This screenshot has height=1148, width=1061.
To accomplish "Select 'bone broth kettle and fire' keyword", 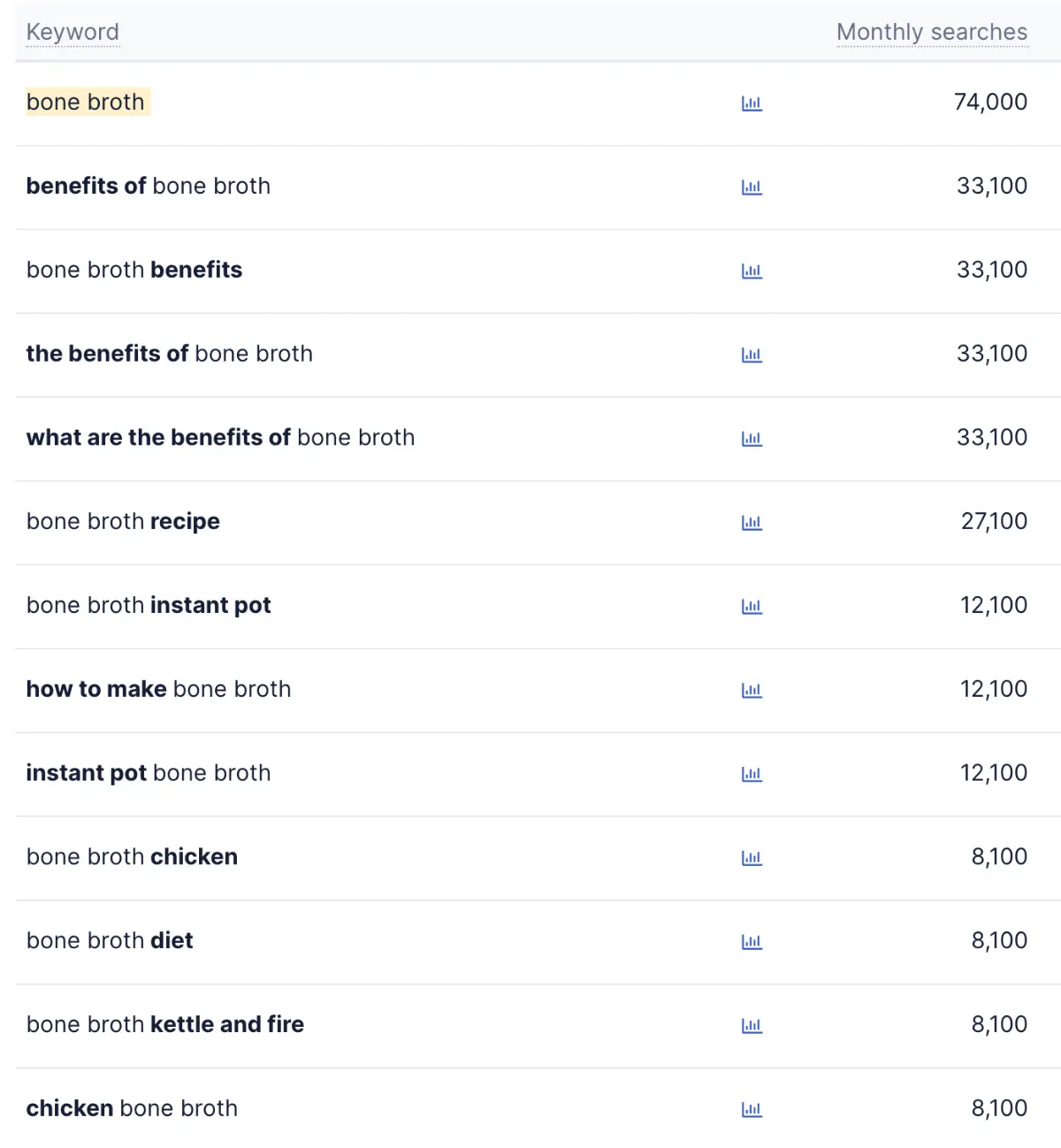I will tap(165, 1024).
